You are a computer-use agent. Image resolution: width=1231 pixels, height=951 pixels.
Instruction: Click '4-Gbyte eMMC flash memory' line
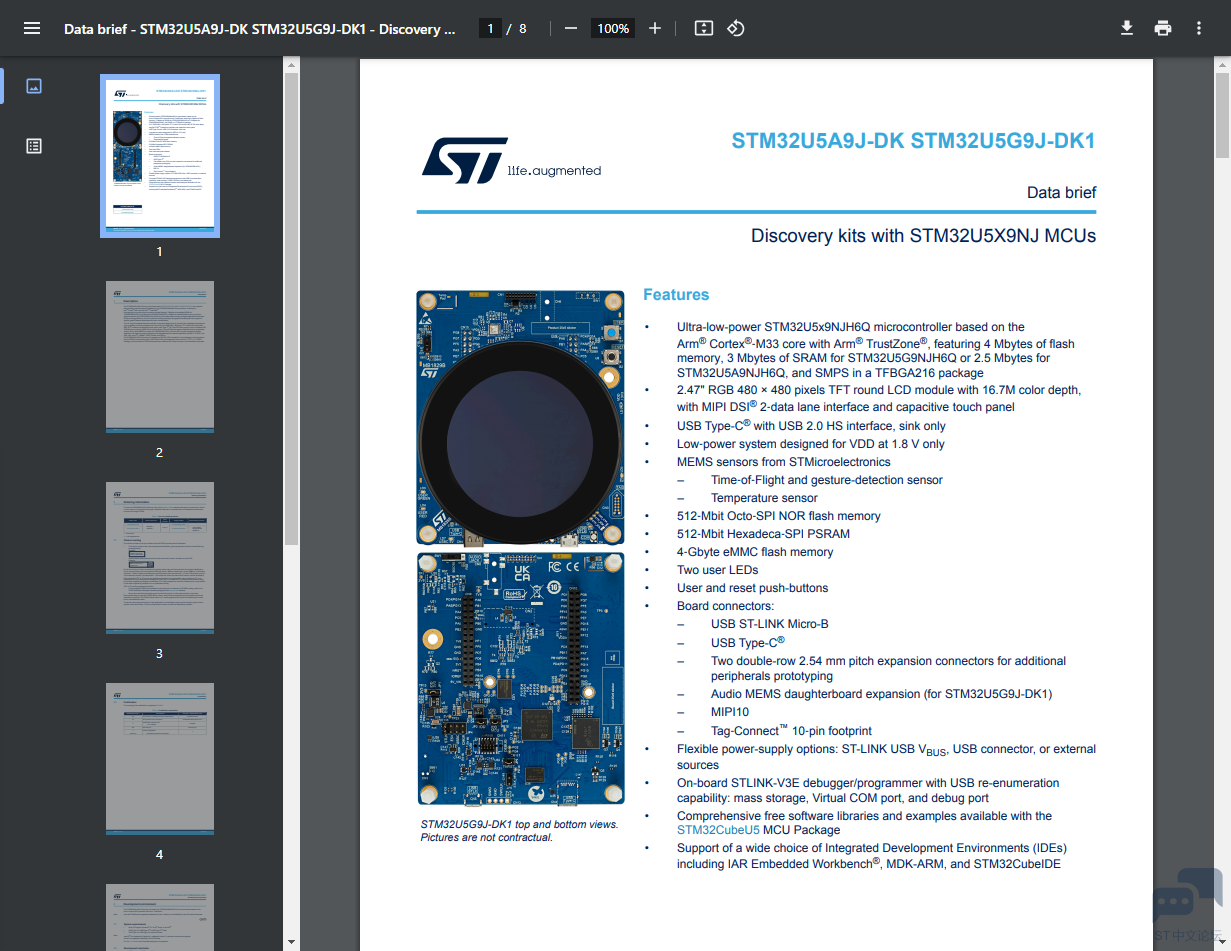pyautogui.click(x=755, y=552)
